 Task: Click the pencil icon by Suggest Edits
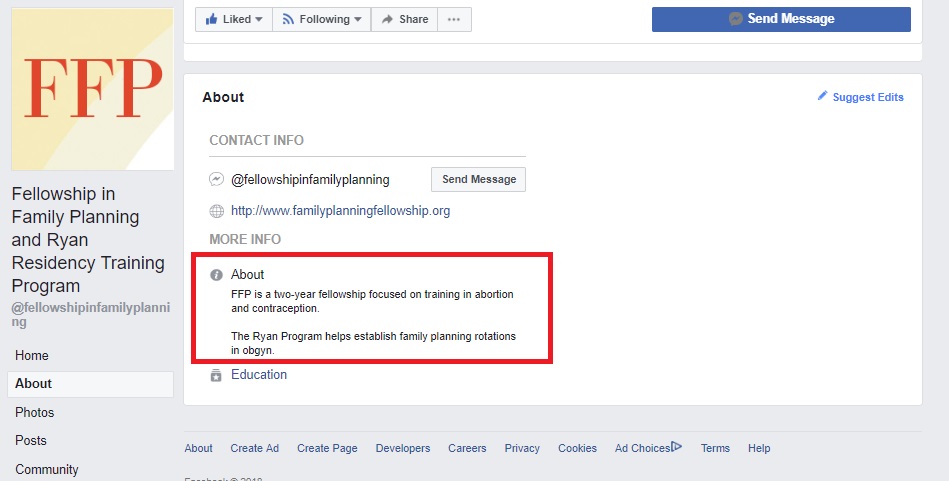click(822, 96)
